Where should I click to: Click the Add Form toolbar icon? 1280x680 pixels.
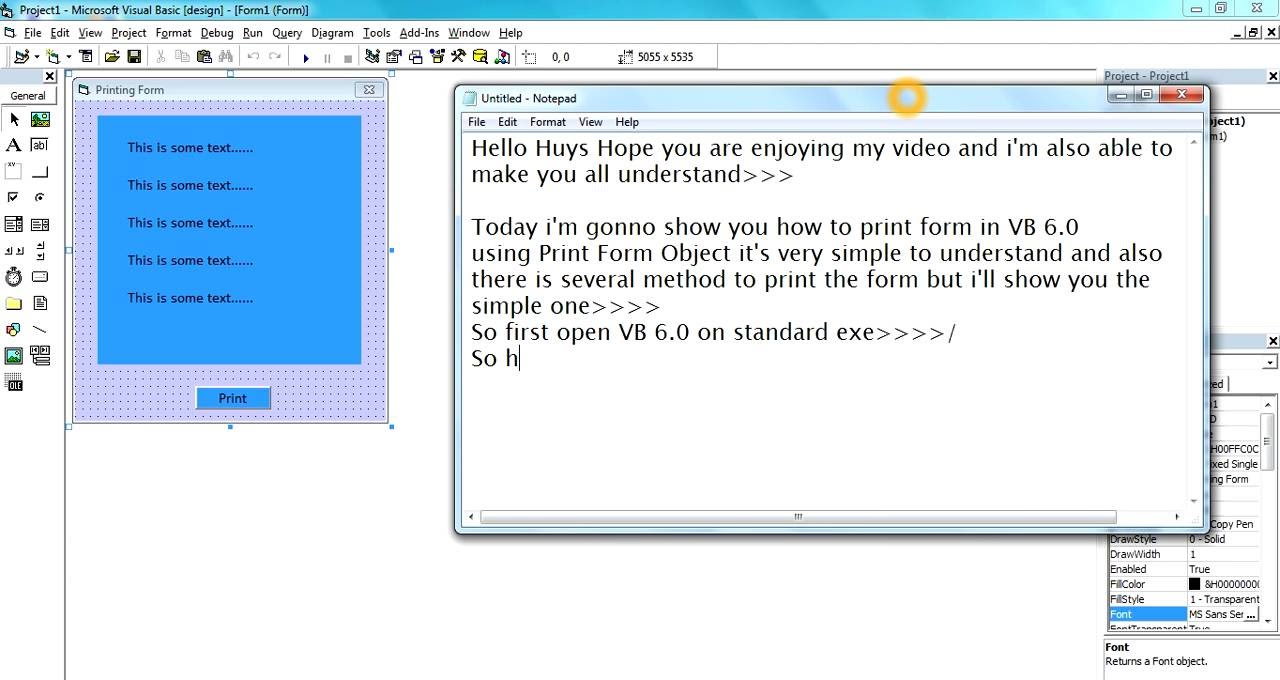pos(53,57)
